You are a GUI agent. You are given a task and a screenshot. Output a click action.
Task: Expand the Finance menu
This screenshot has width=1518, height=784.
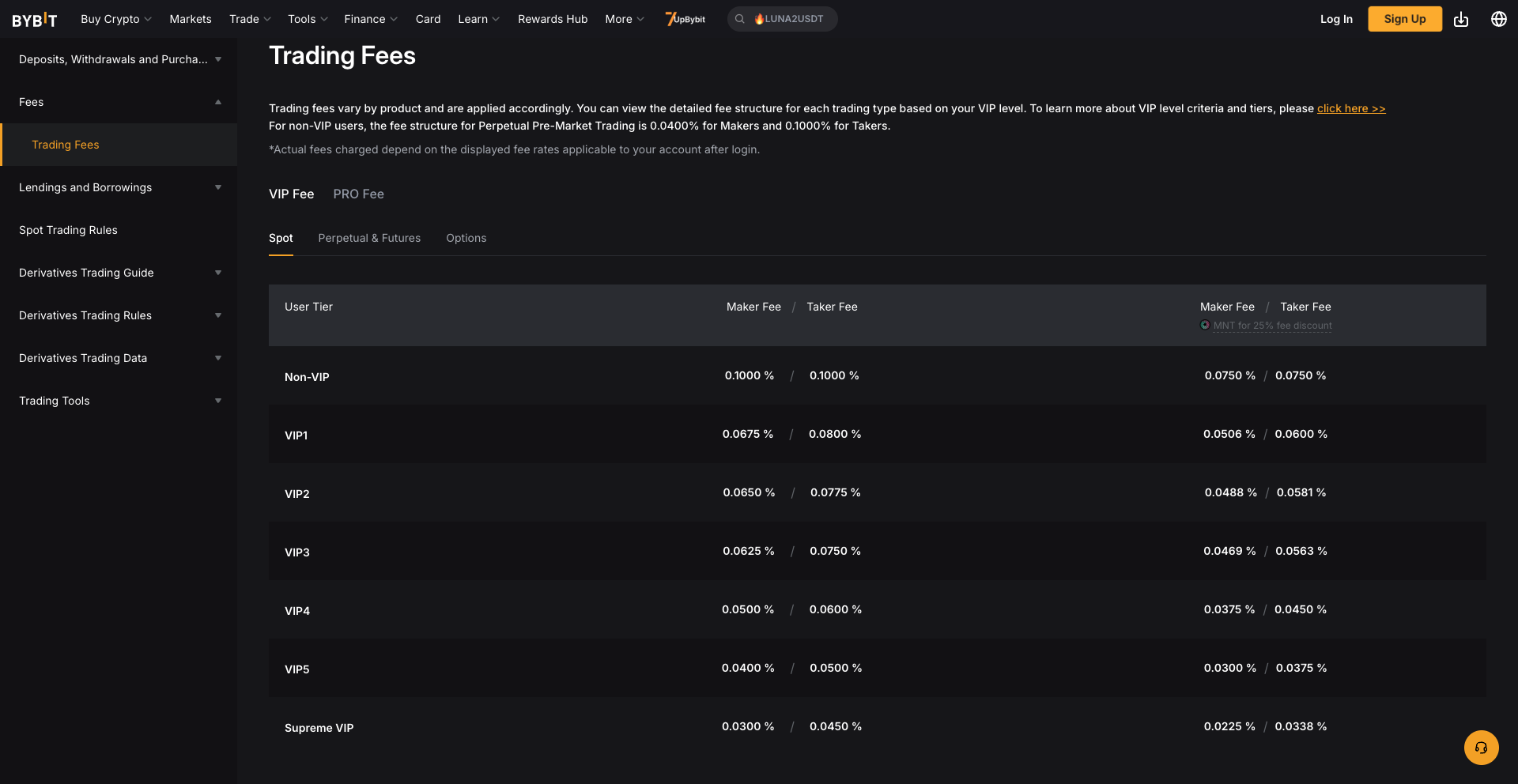tap(371, 19)
